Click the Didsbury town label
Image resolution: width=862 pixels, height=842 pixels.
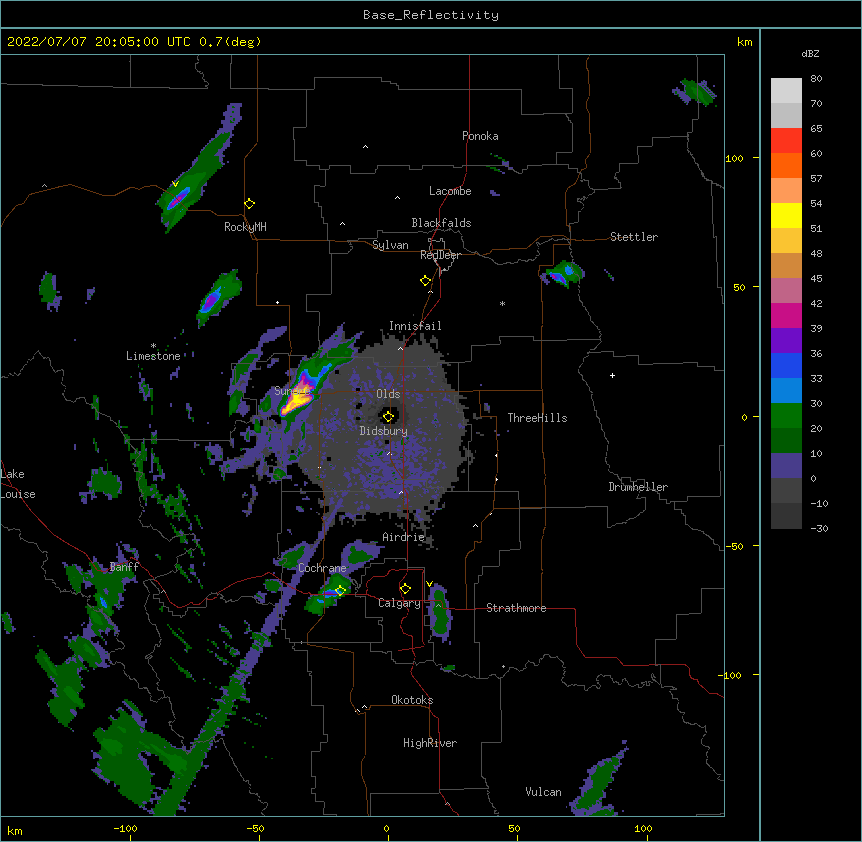(383, 431)
